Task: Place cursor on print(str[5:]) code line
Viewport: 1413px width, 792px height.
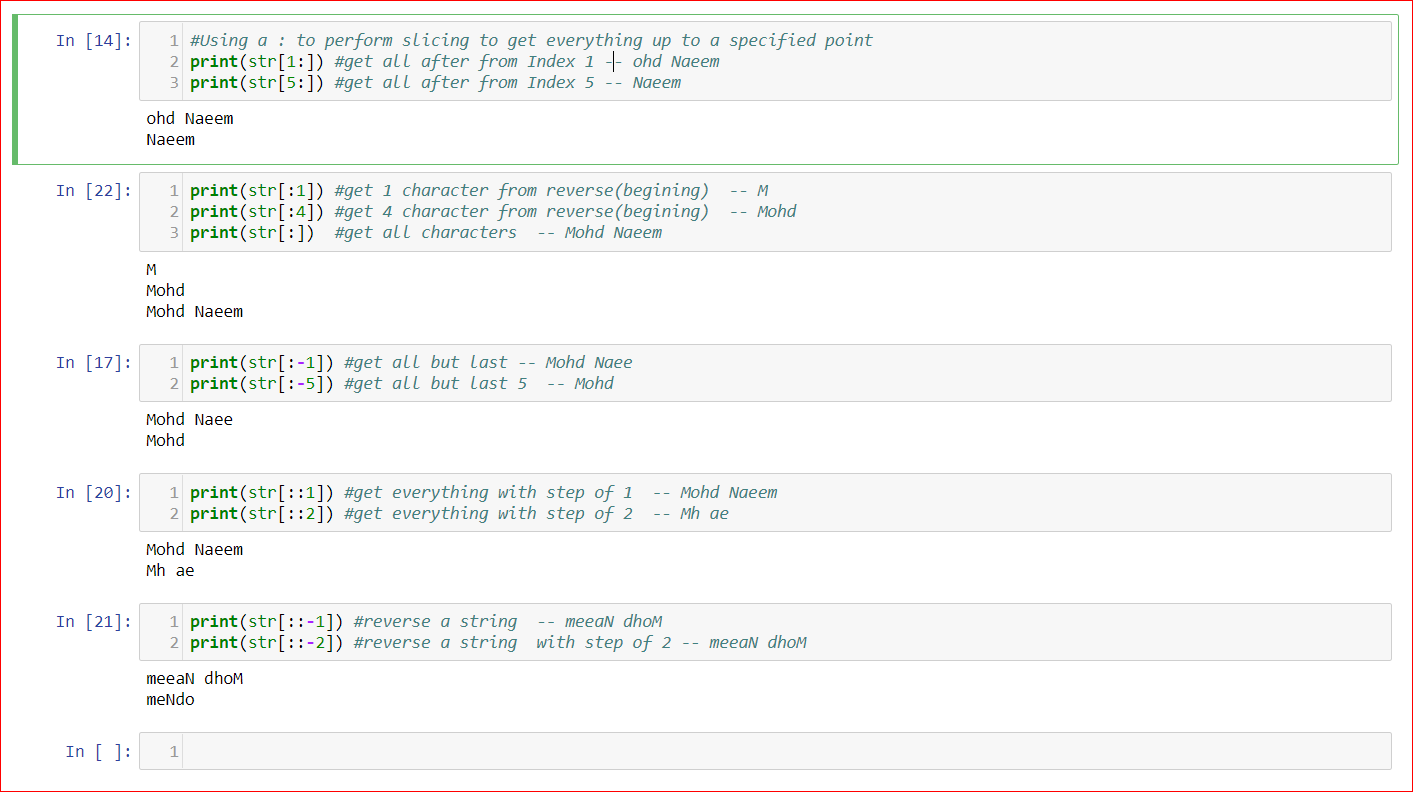Action: 436,83
